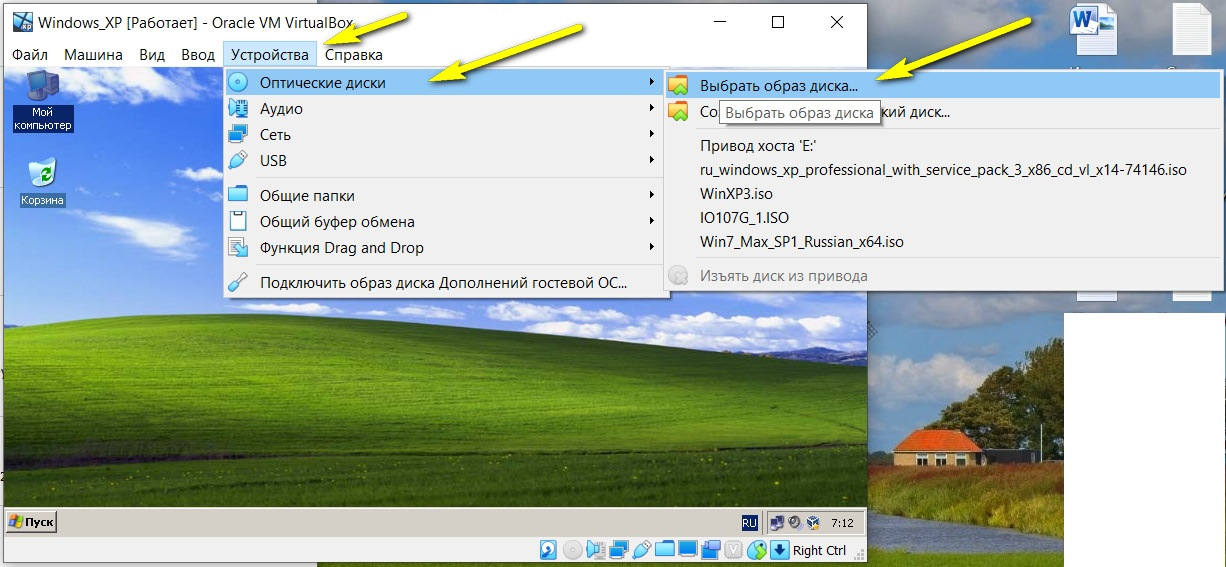
Task: Open the Справка menu
Action: [353, 55]
